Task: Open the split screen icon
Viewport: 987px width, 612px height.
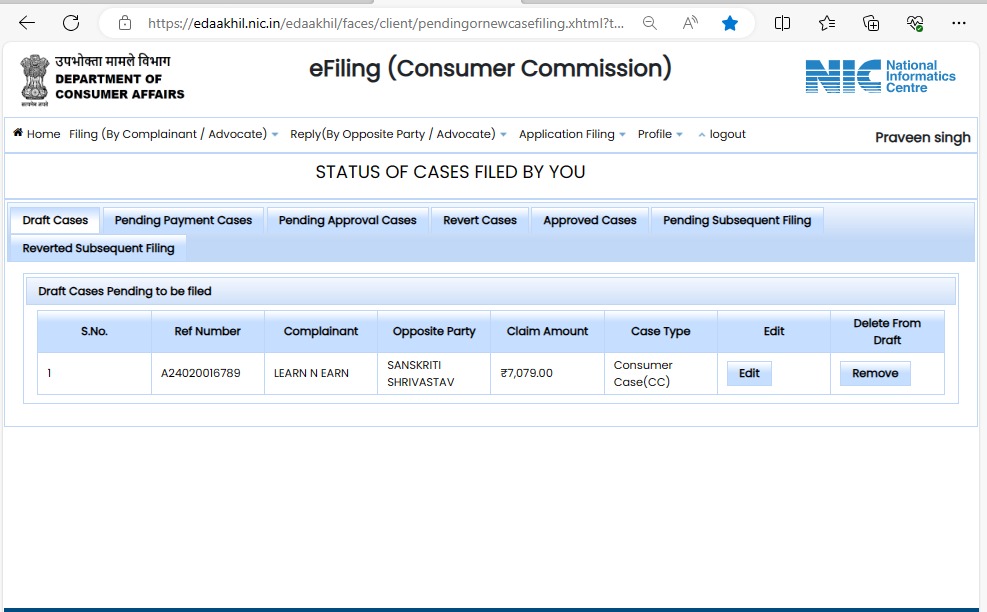Action: [x=783, y=23]
